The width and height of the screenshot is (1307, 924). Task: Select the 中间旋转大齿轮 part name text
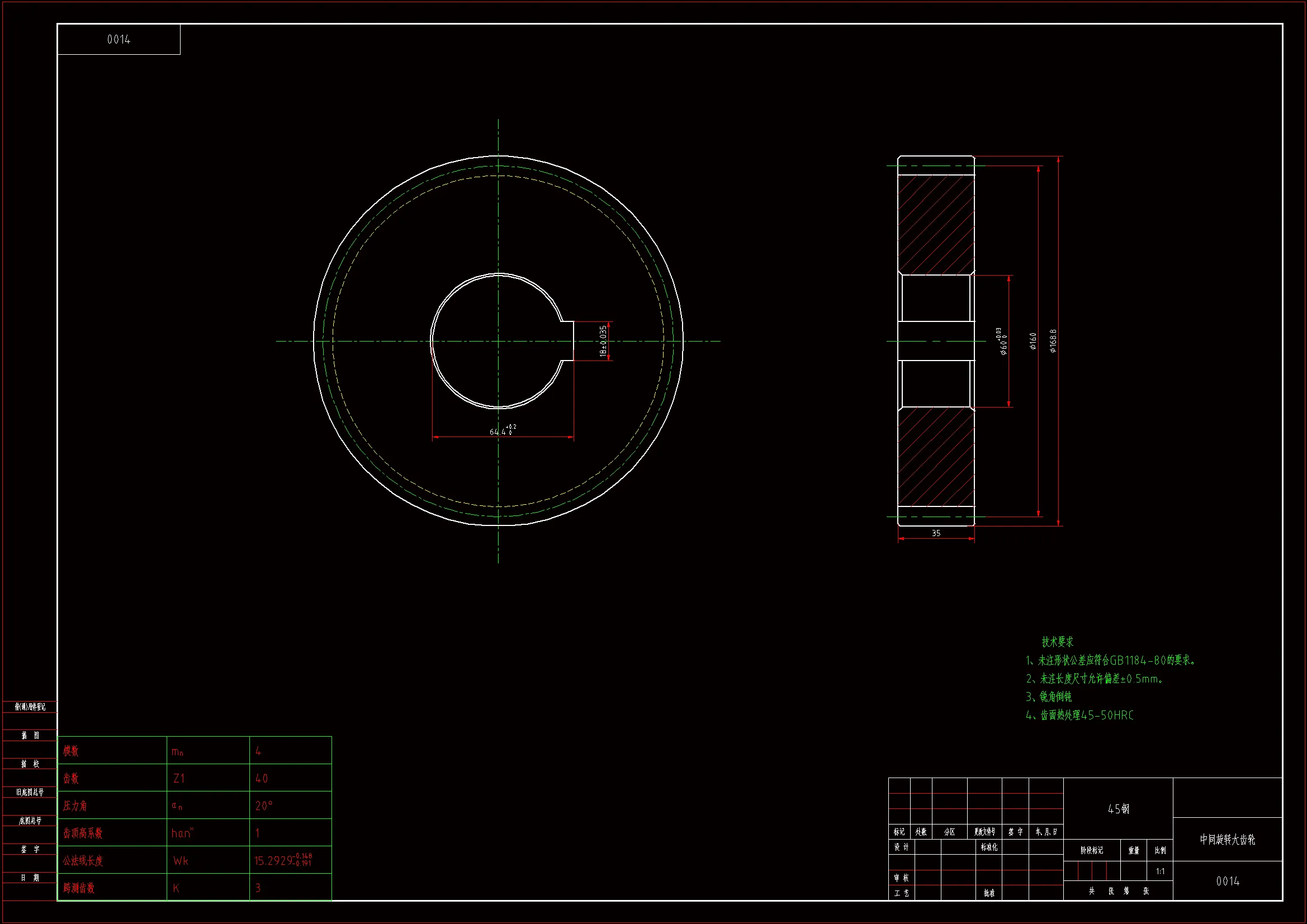[1227, 839]
